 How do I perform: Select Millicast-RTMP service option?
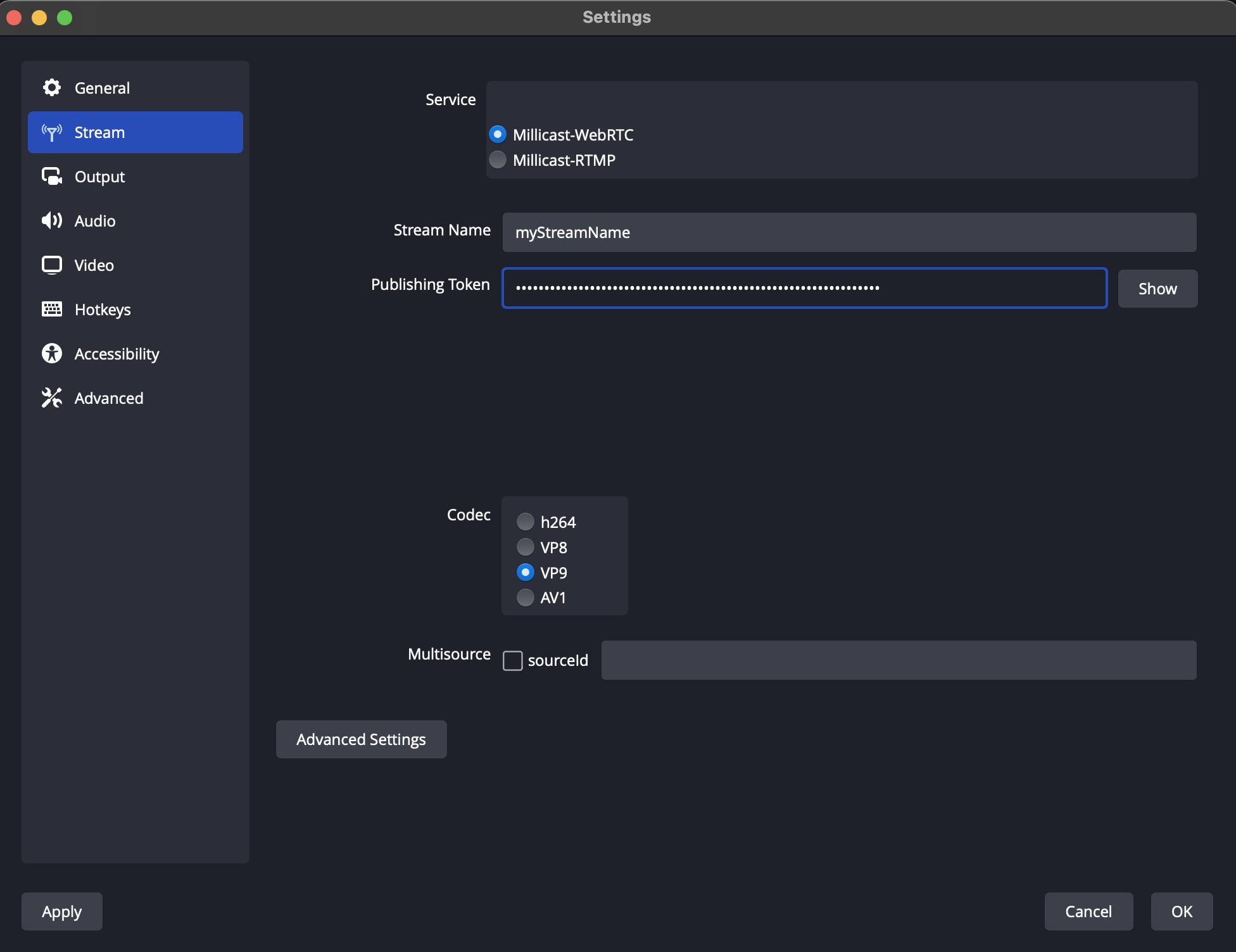click(498, 160)
